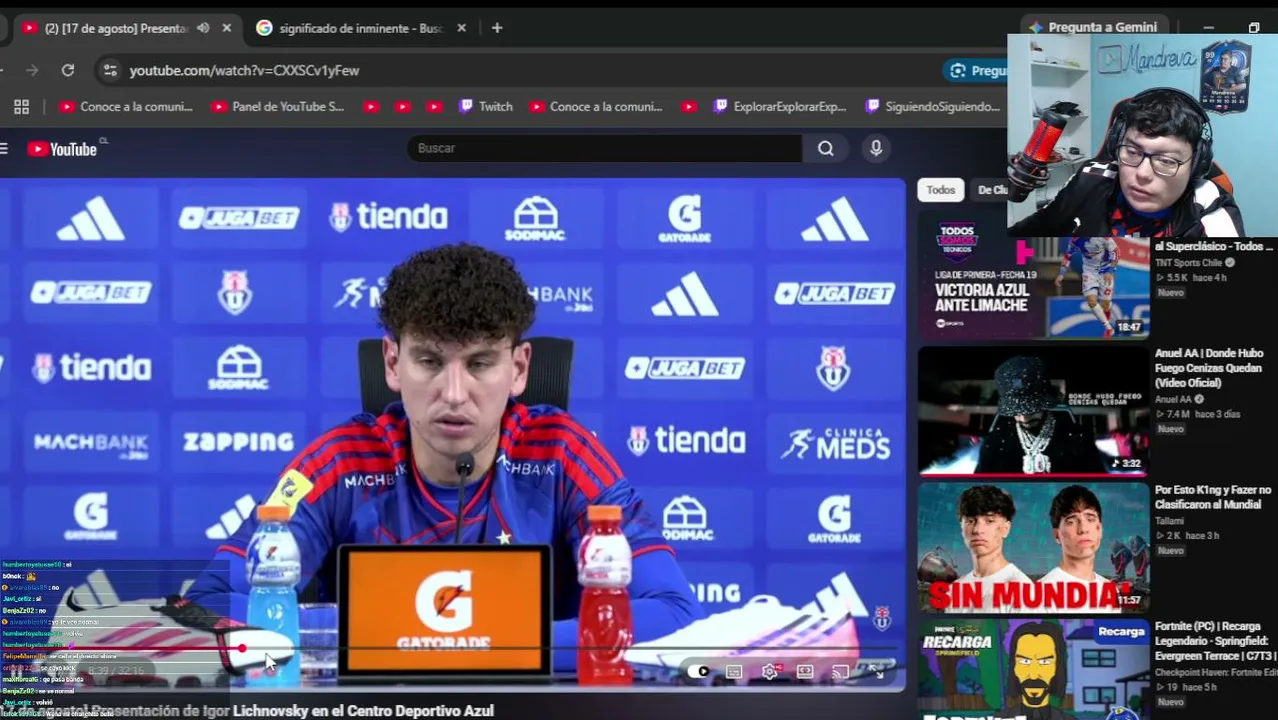Switch to 'significado de inminente' Google tab
The width and height of the screenshot is (1278, 720).
click(x=361, y=28)
